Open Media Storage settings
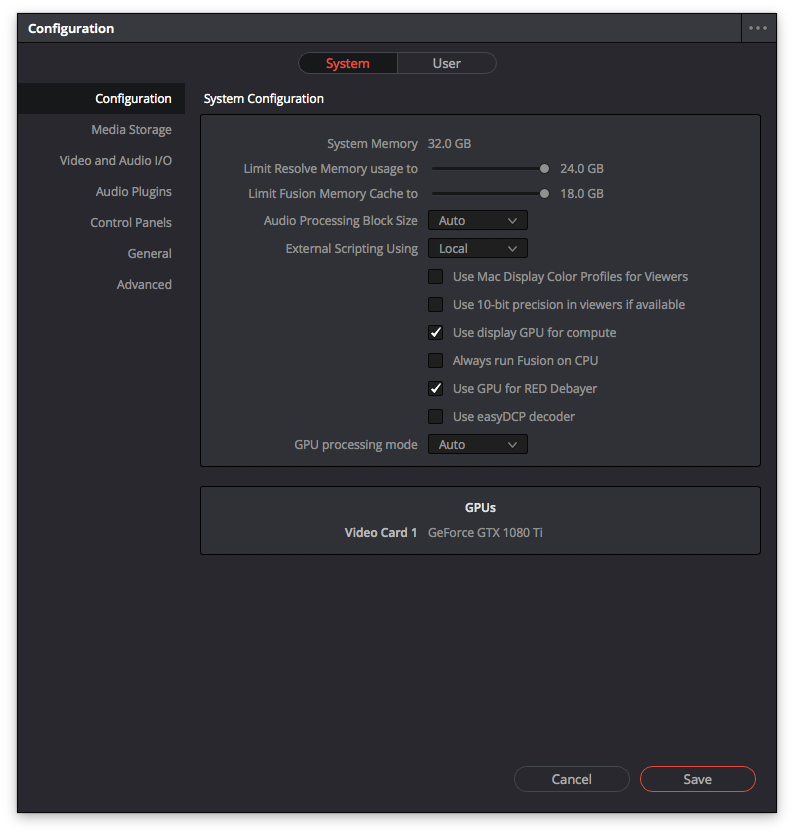 point(131,130)
